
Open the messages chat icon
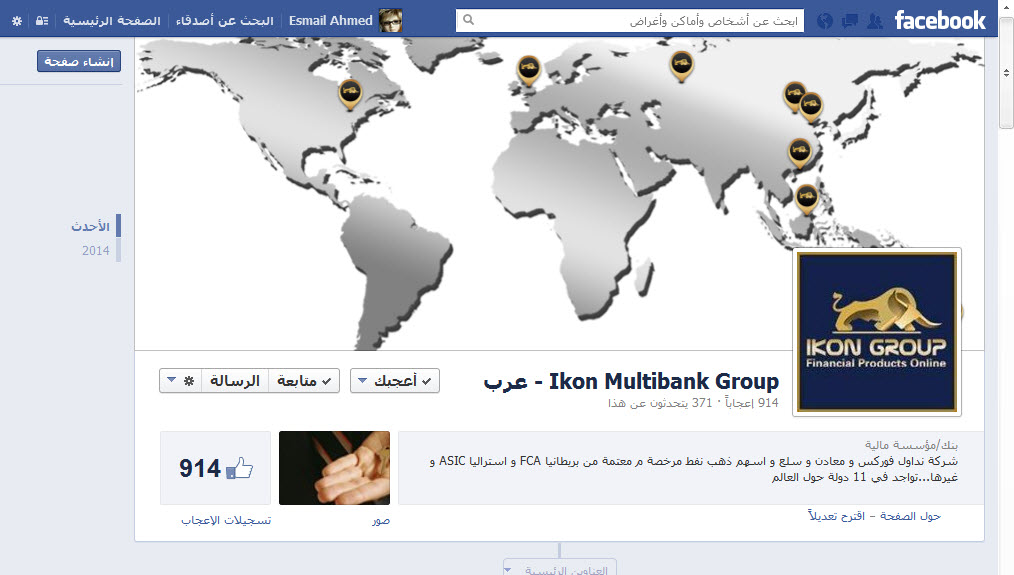point(849,21)
